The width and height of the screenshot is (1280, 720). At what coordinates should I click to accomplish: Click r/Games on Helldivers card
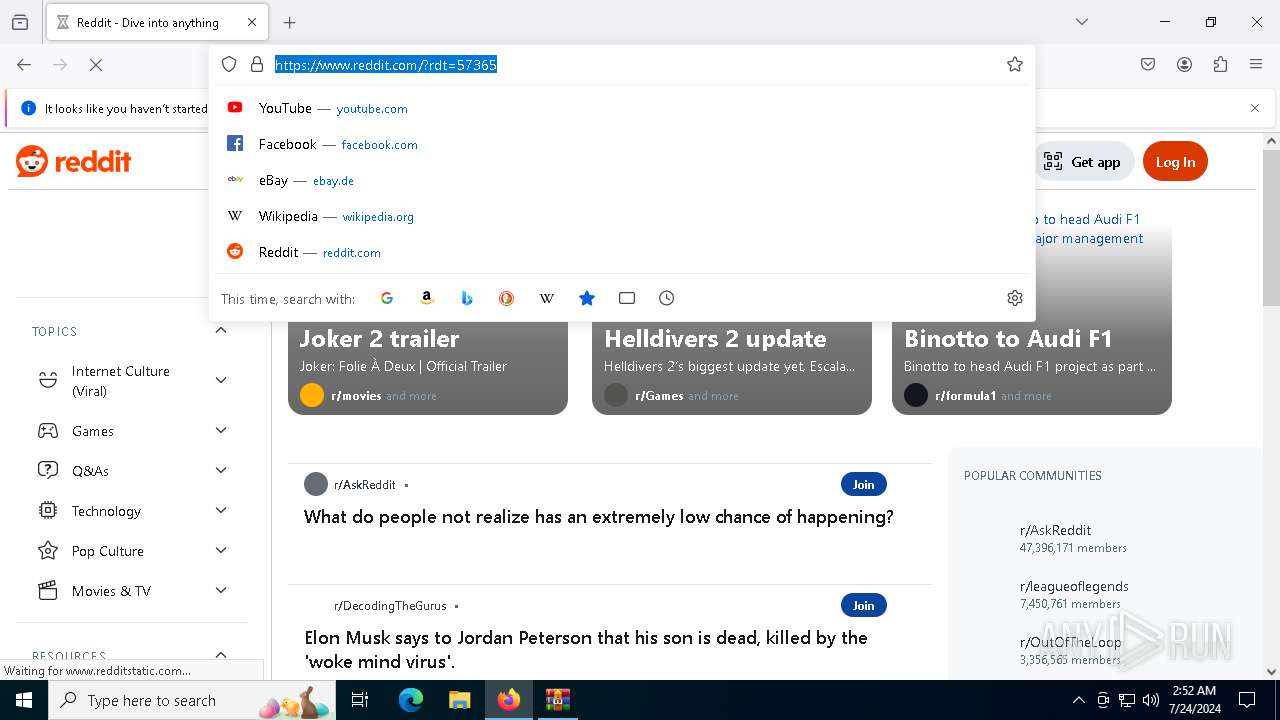(x=659, y=396)
